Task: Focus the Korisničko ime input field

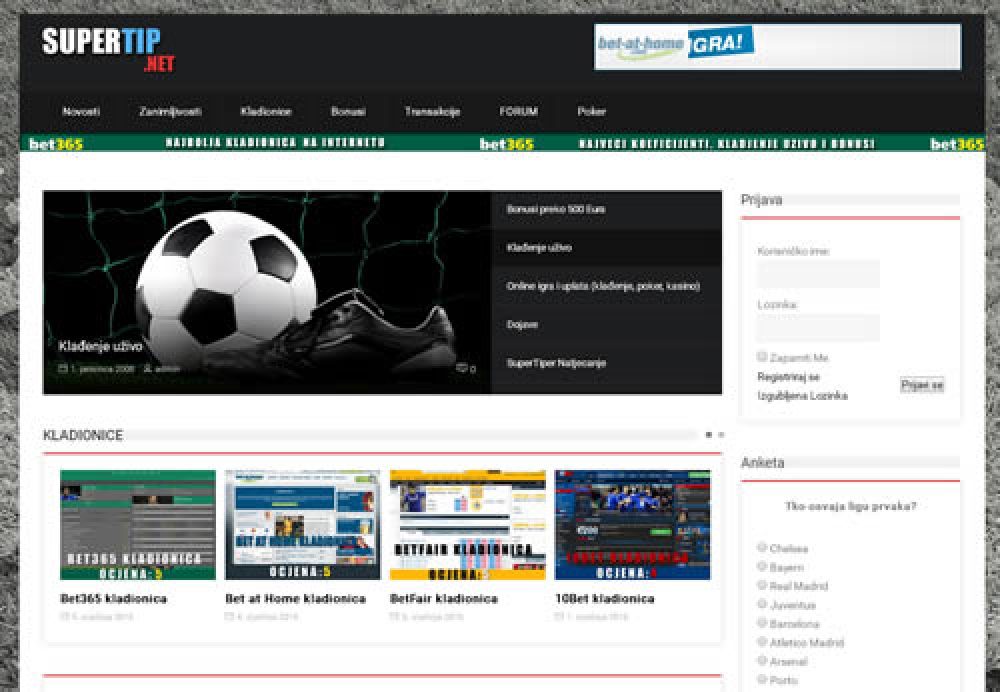Action: (x=818, y=274)
